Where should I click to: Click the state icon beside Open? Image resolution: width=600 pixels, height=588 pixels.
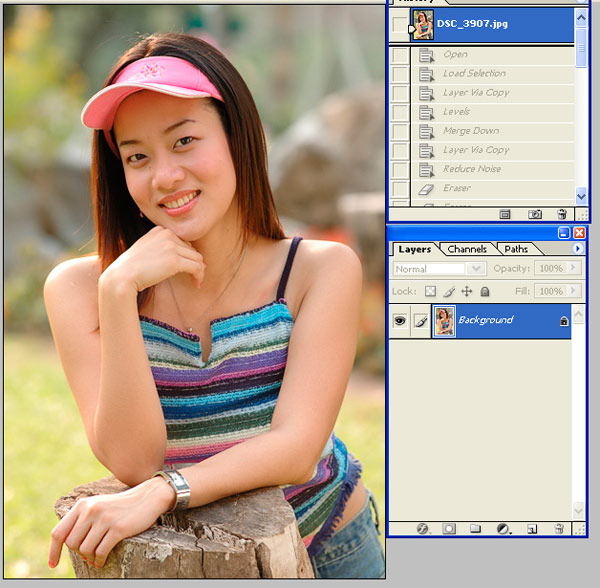pos(426,55)
